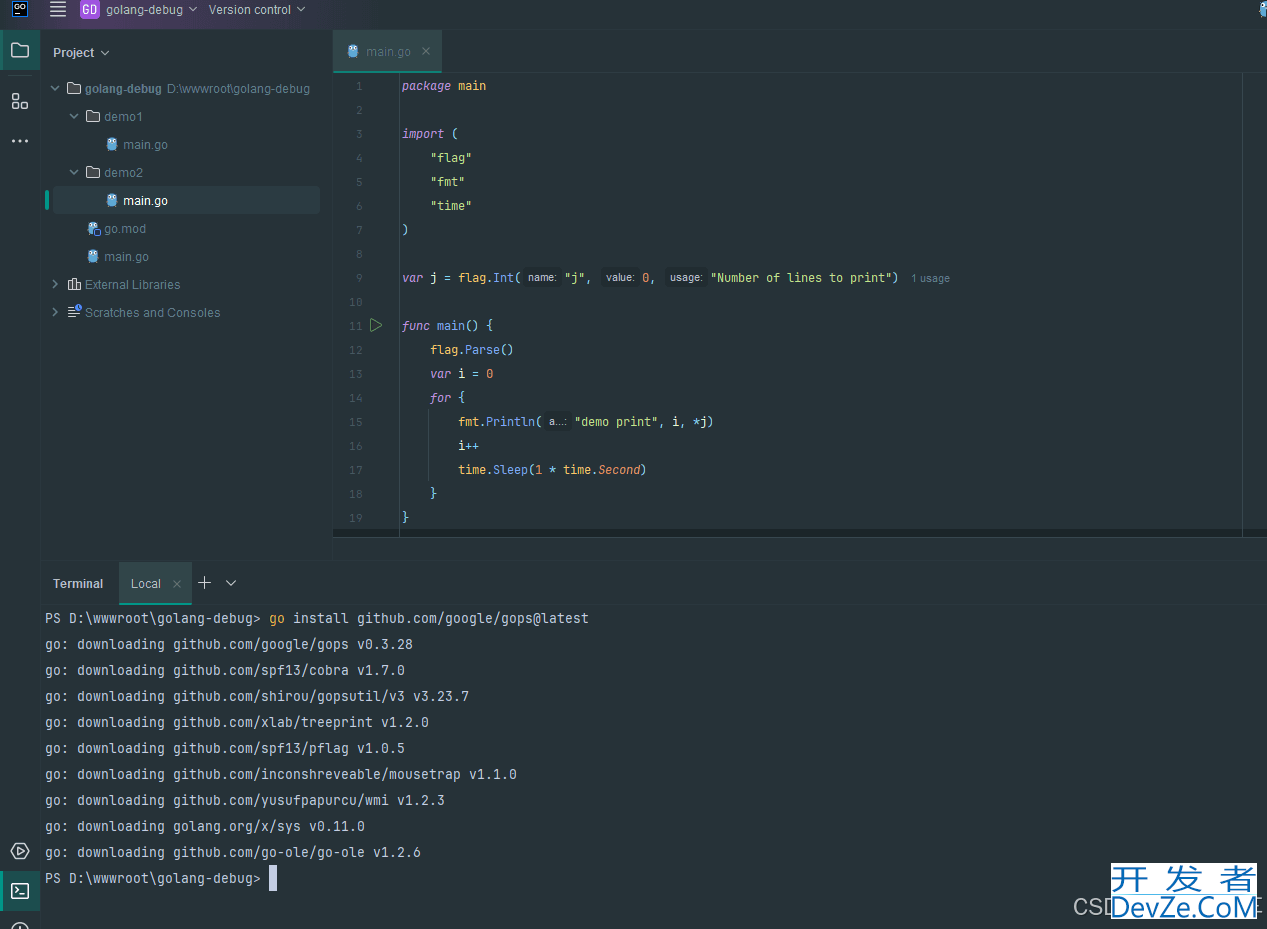Click flag.Parse() call on line 12

(472, 350)
